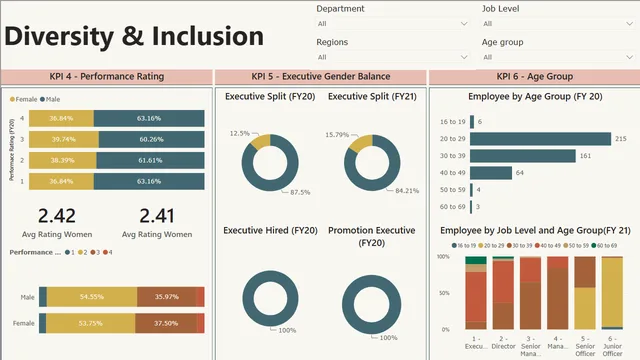
Task: Select the 60 to 69 age group bar
Action: point(471,207)
